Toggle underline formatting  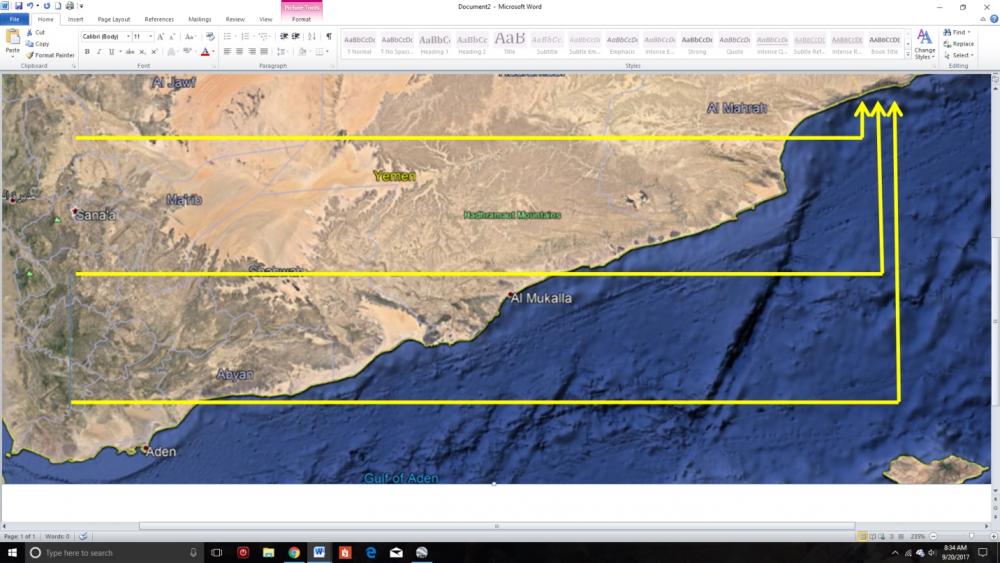(x=111, y=52)
